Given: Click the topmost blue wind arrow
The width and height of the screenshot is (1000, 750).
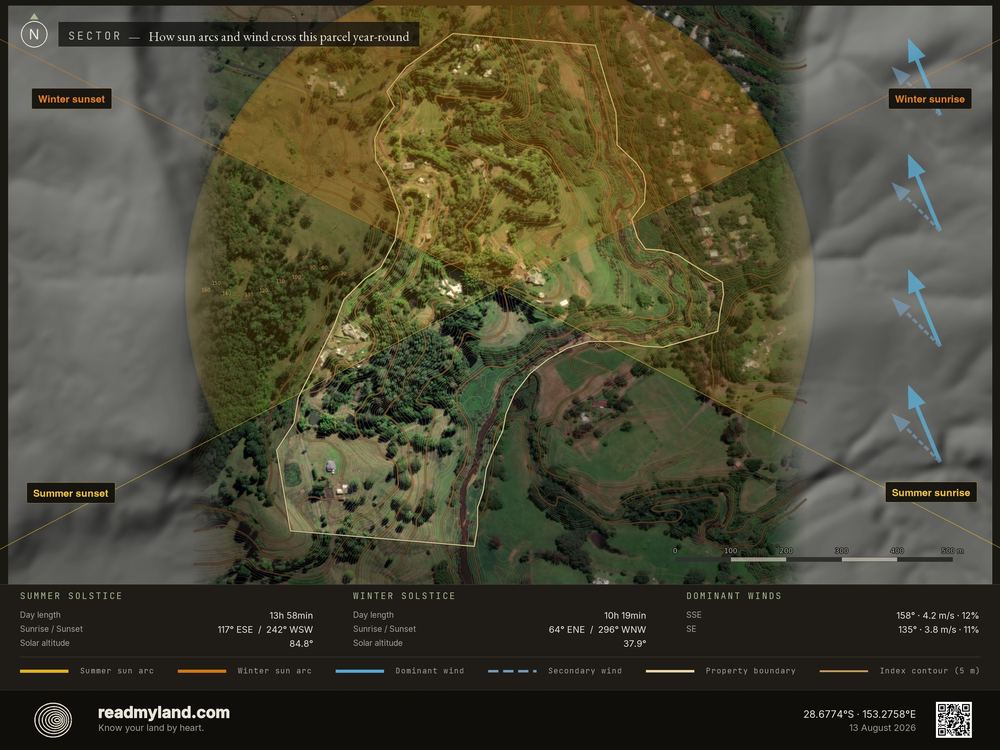Looking at the screenshot, I should pyautogui.click(x=923, y=77).
